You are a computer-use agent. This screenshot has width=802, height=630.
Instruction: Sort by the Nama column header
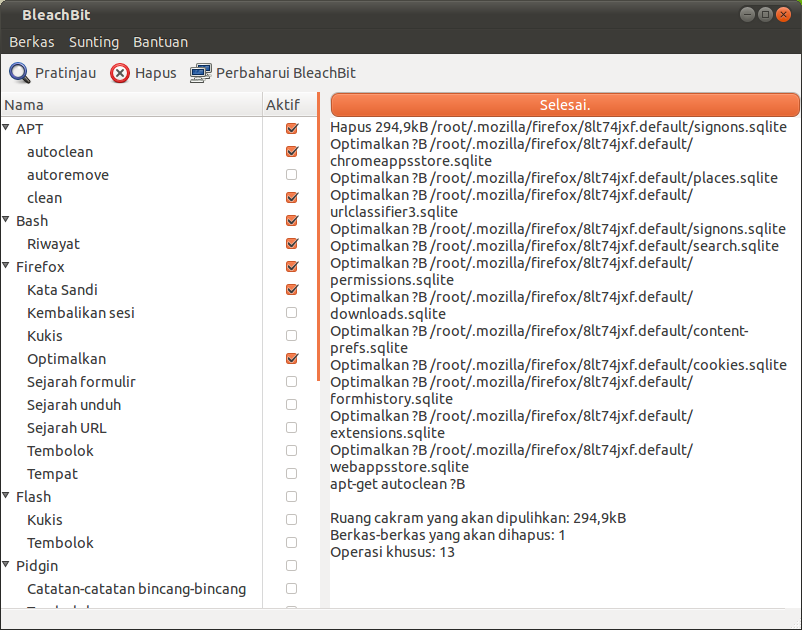pos(131,105)
